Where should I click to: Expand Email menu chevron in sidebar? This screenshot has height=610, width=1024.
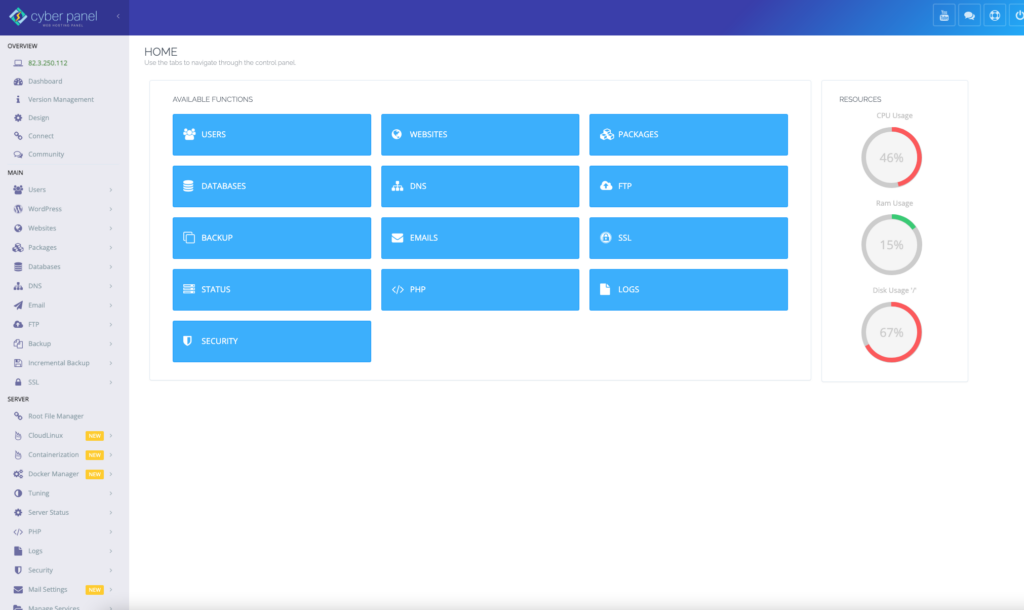pos(111,306)
